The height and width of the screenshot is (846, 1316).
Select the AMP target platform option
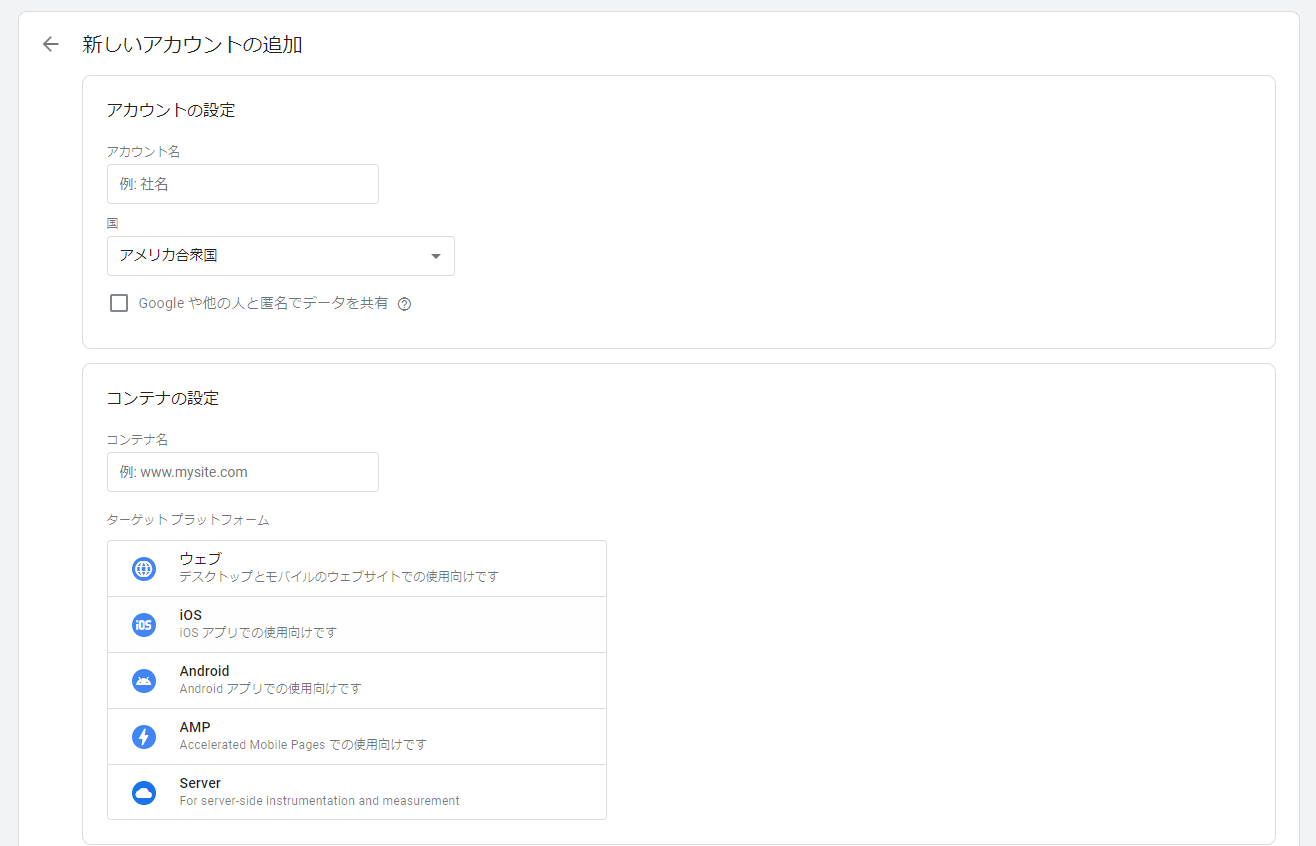pos(357,737)
